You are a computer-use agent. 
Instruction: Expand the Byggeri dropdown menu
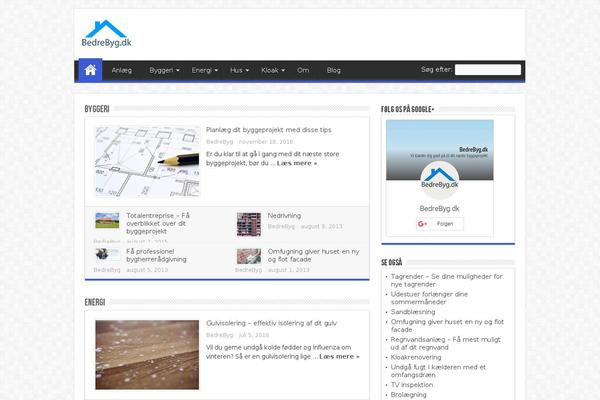tap(164, 70)
